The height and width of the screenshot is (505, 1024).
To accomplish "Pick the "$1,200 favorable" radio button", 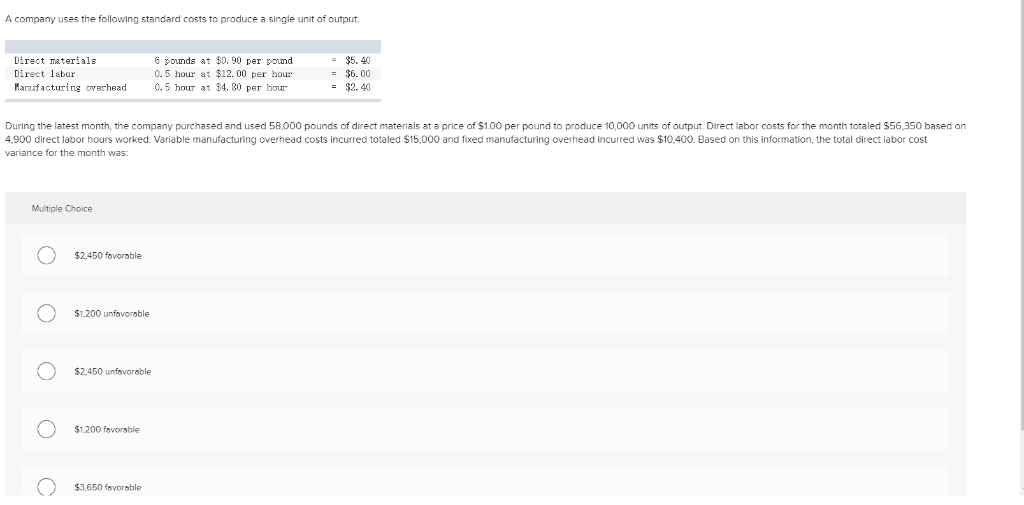I will pos(46,429).
